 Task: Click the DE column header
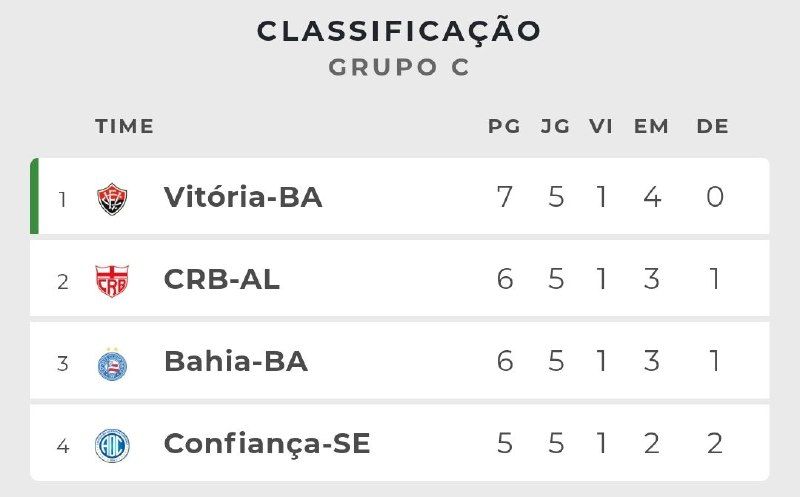click(713, 127)
